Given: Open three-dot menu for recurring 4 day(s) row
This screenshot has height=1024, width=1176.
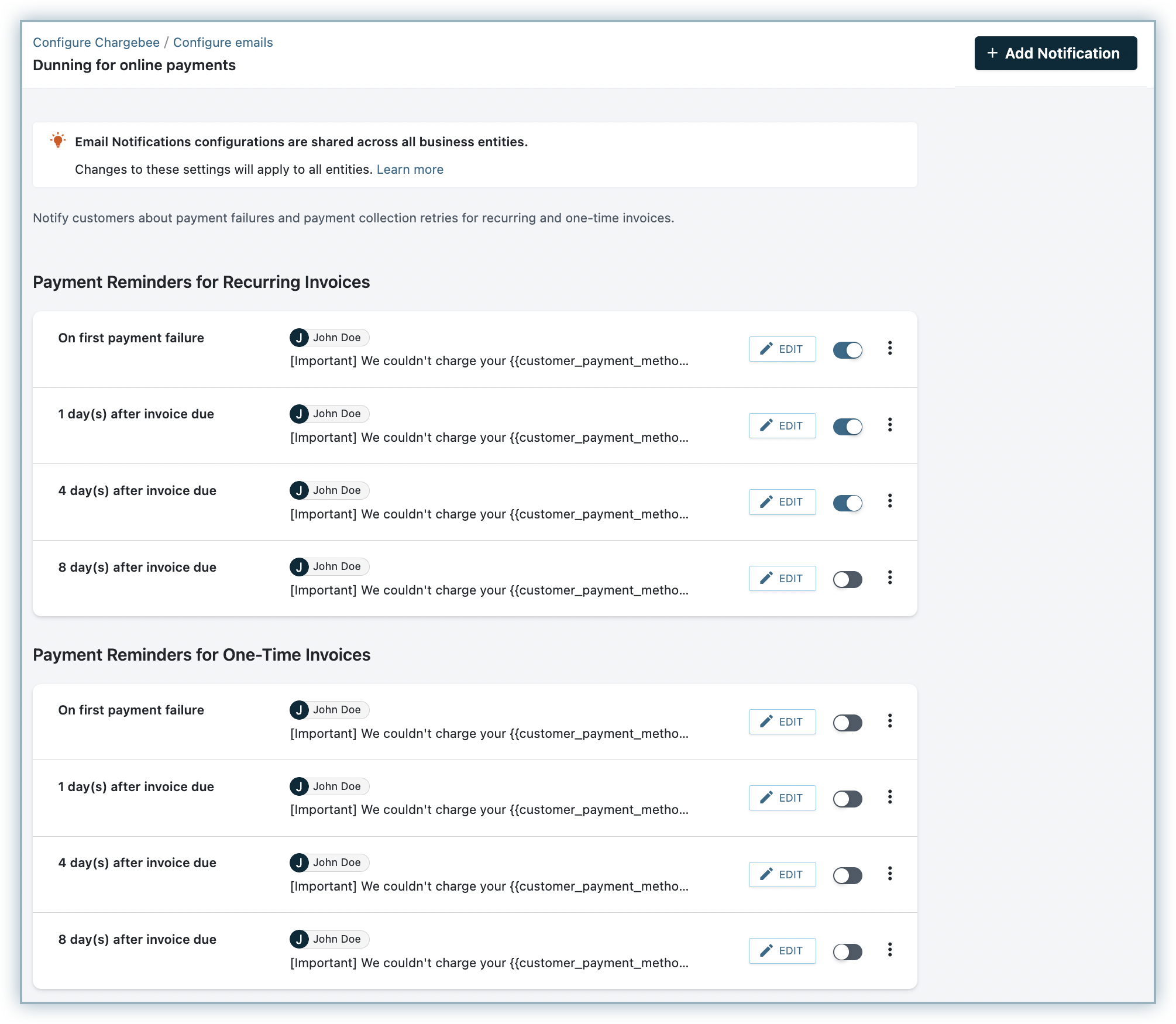Looking at the screenshot, I should point(890,501).
